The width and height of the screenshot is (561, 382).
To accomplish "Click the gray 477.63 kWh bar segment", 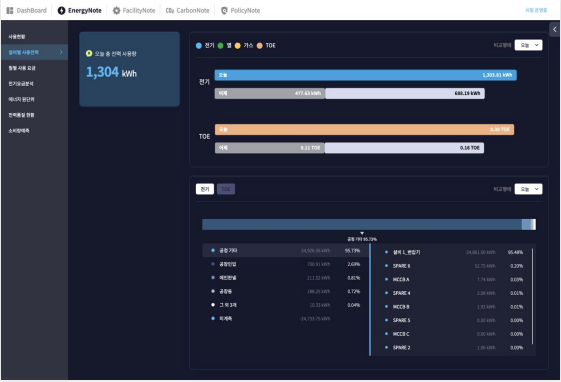I will tap(270, 93).
